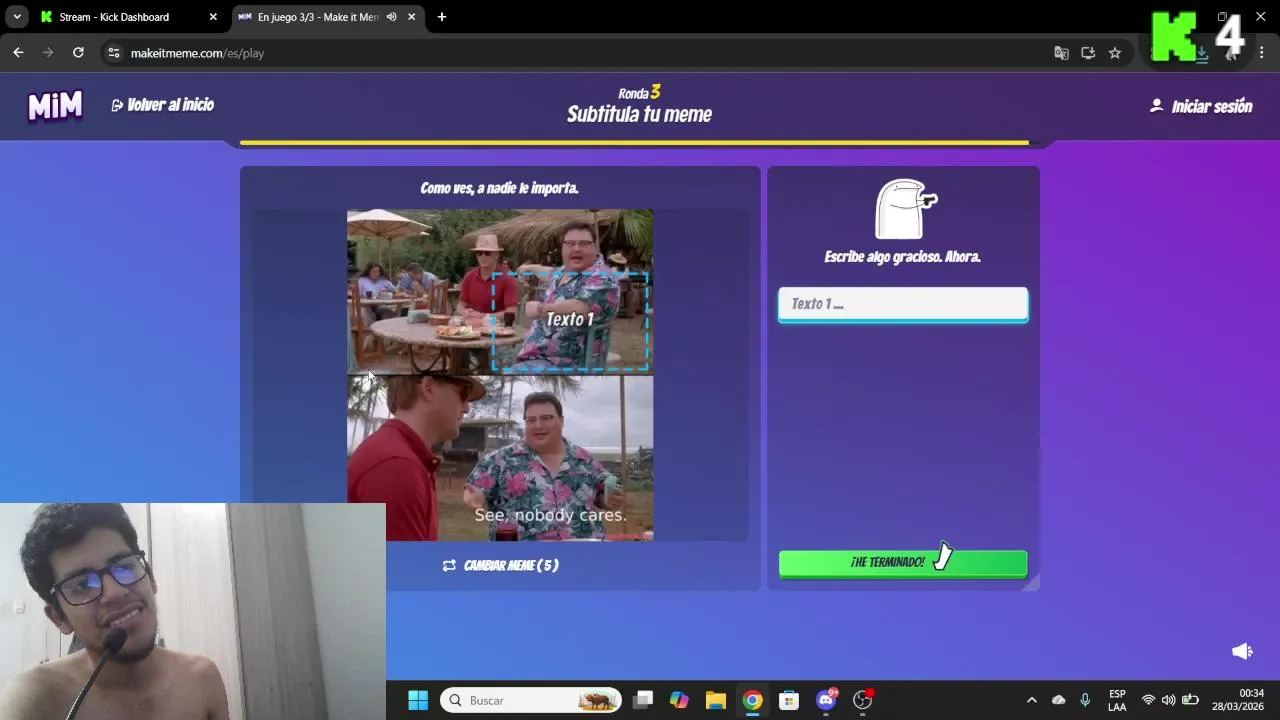
Task: Click Iniciar sesión link
Action: coord(1201,106)
